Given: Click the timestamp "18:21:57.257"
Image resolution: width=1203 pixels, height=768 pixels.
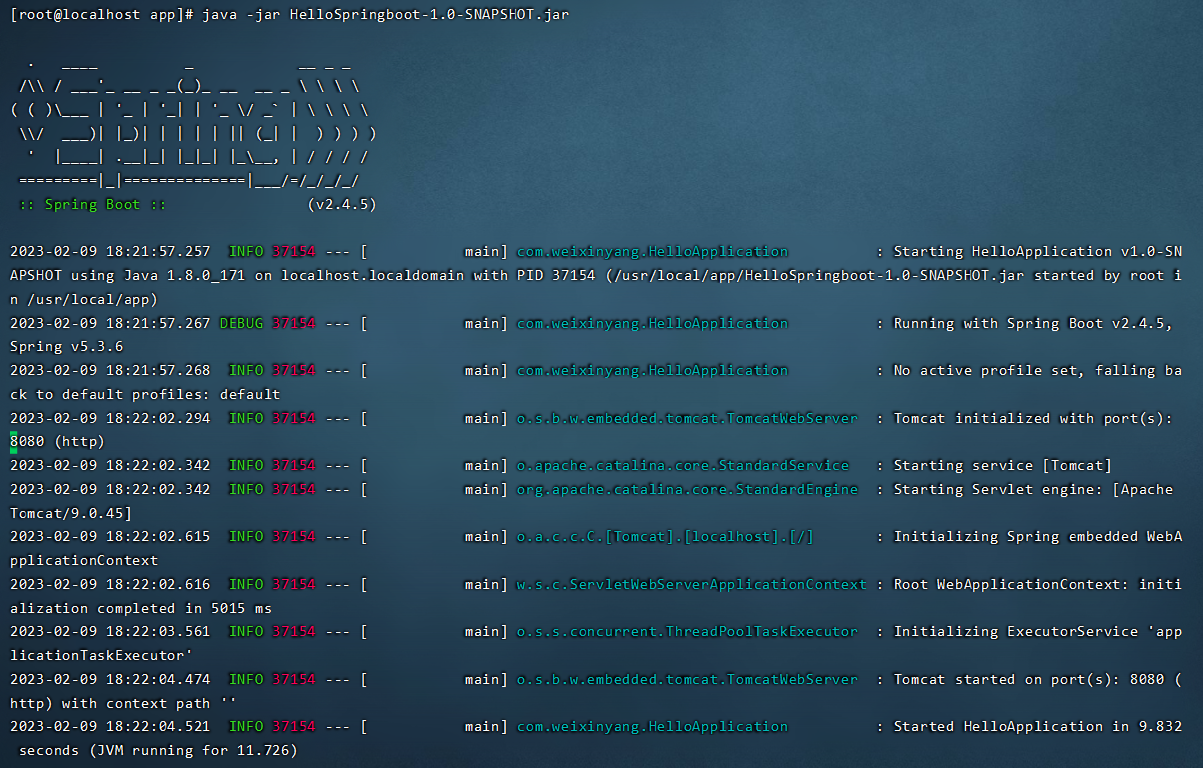Looking at the screenshot, I should pyautogui.click(x=158, y=251).
